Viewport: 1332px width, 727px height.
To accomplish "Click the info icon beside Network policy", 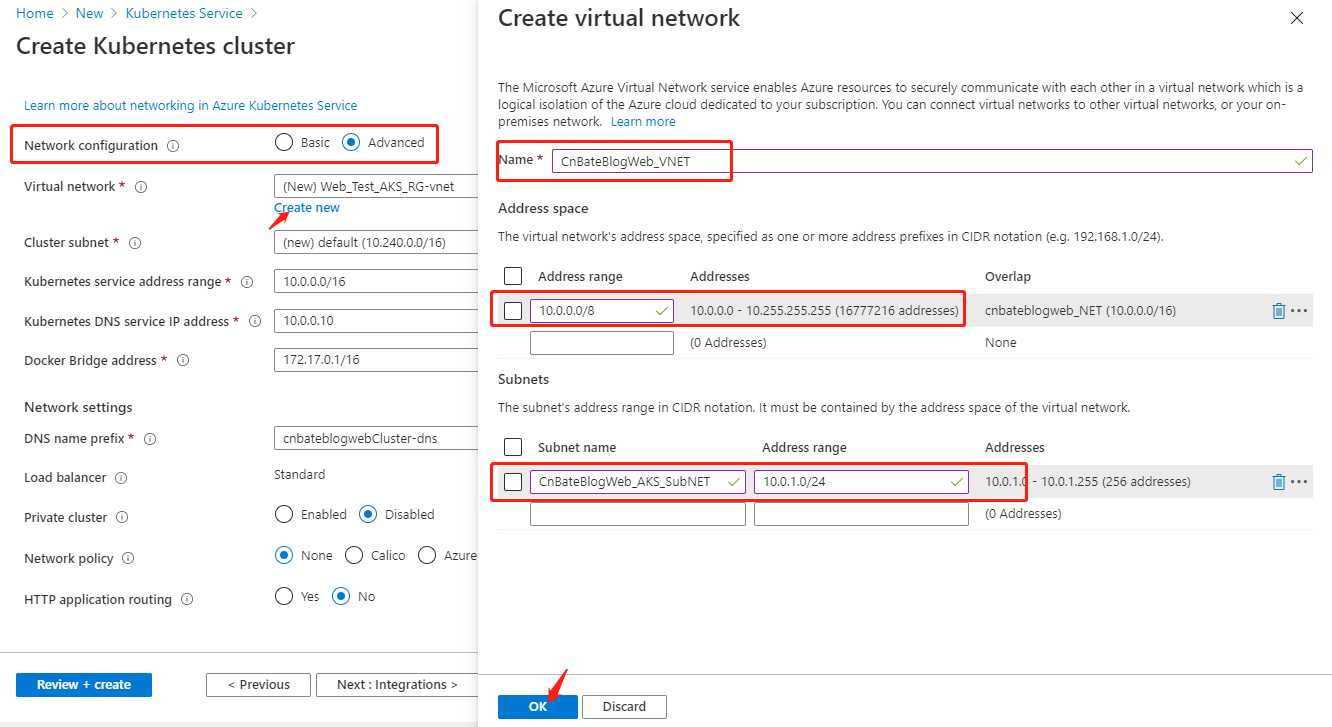I will [128, 559].
